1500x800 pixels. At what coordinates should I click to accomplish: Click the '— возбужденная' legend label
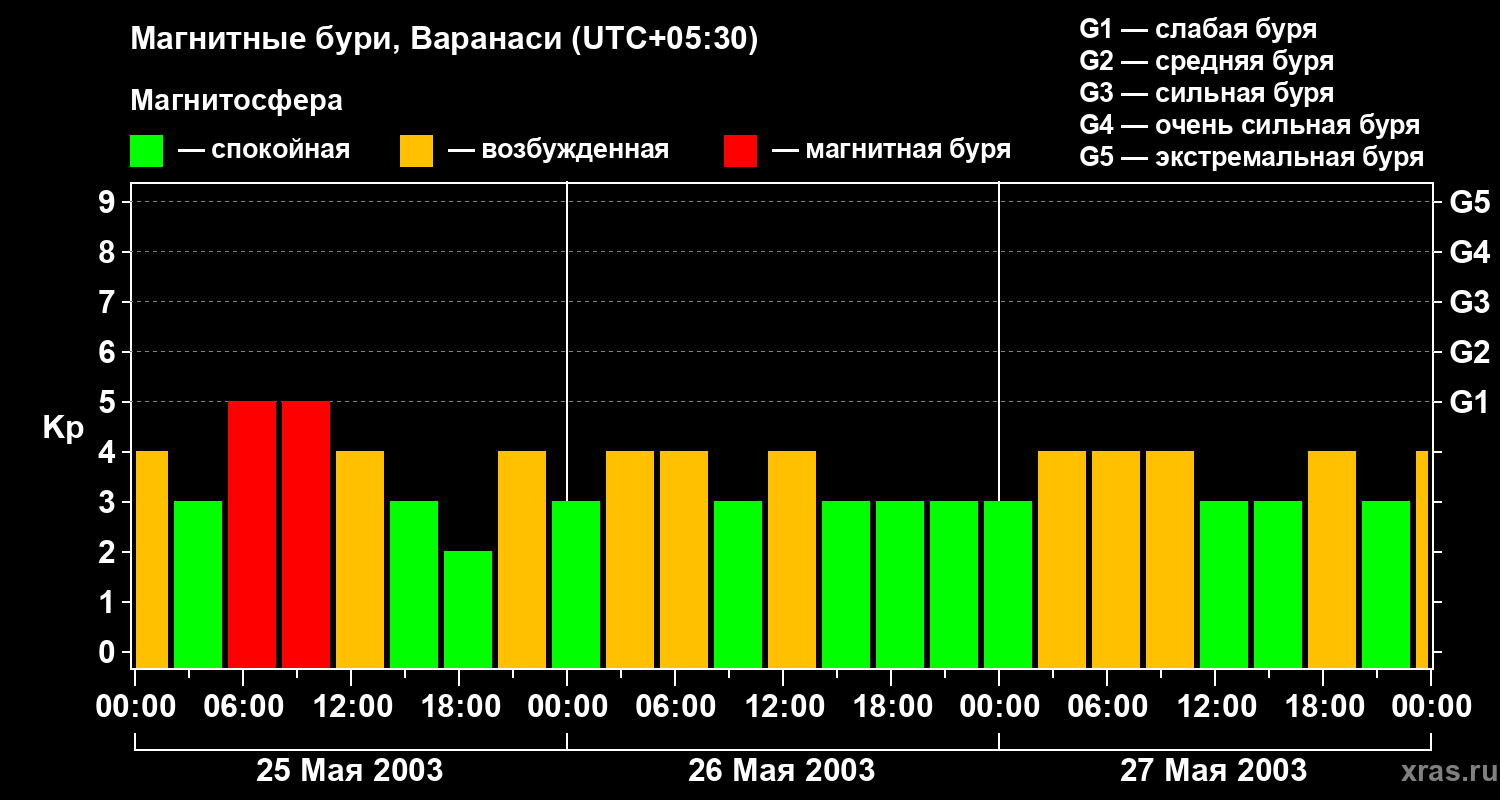coord(558,150)
